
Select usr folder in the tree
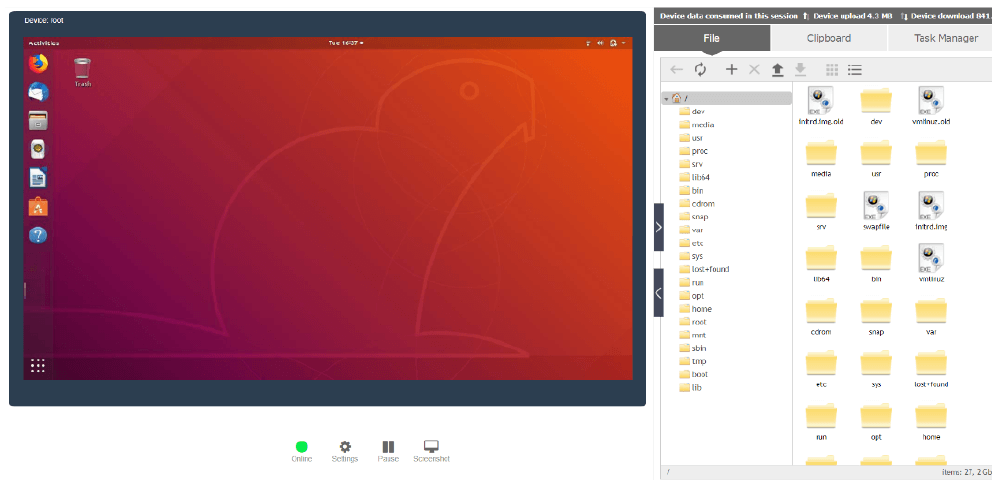click(x=691, y=138)
